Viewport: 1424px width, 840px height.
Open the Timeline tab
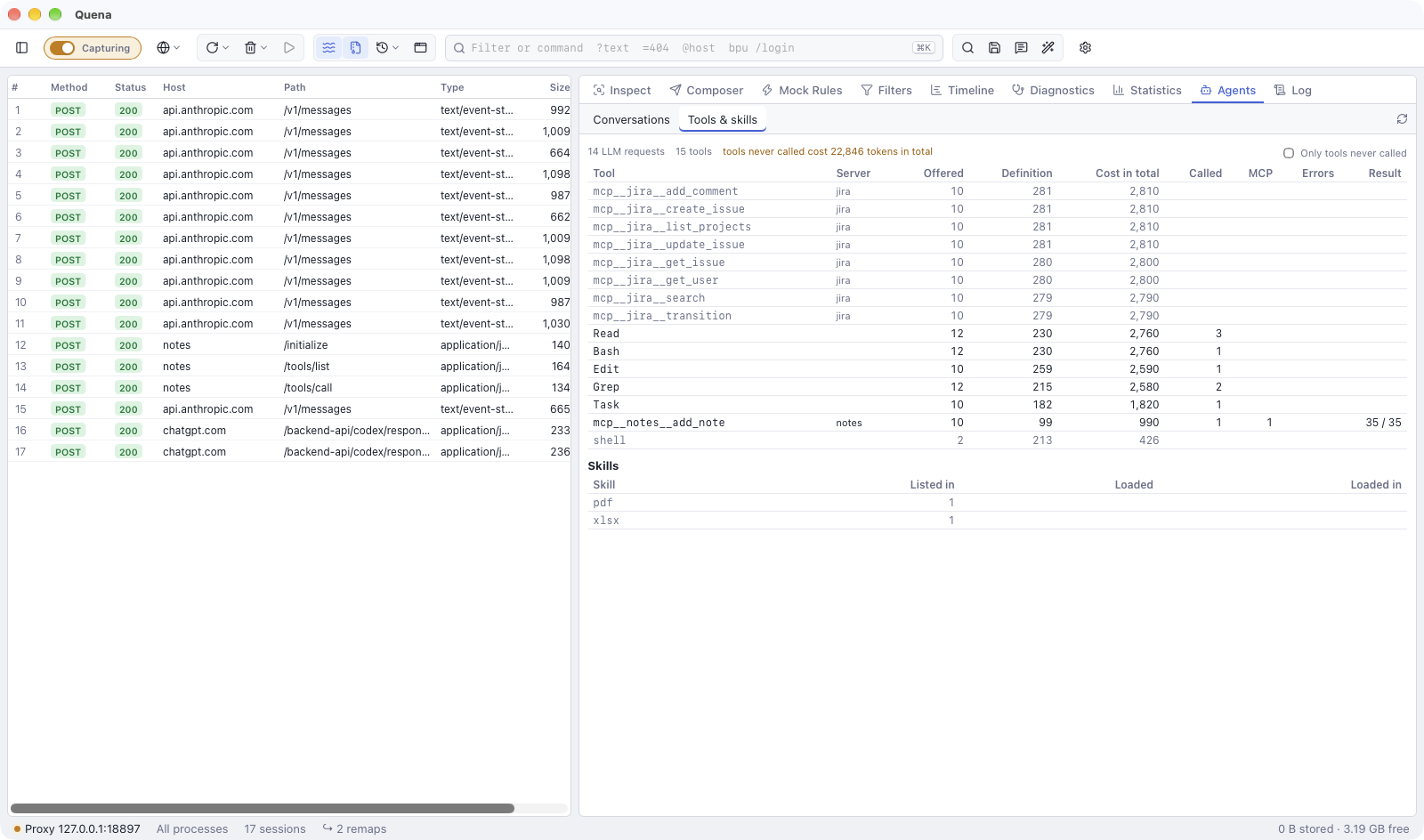pyautogui.click(x=961, y=90)
